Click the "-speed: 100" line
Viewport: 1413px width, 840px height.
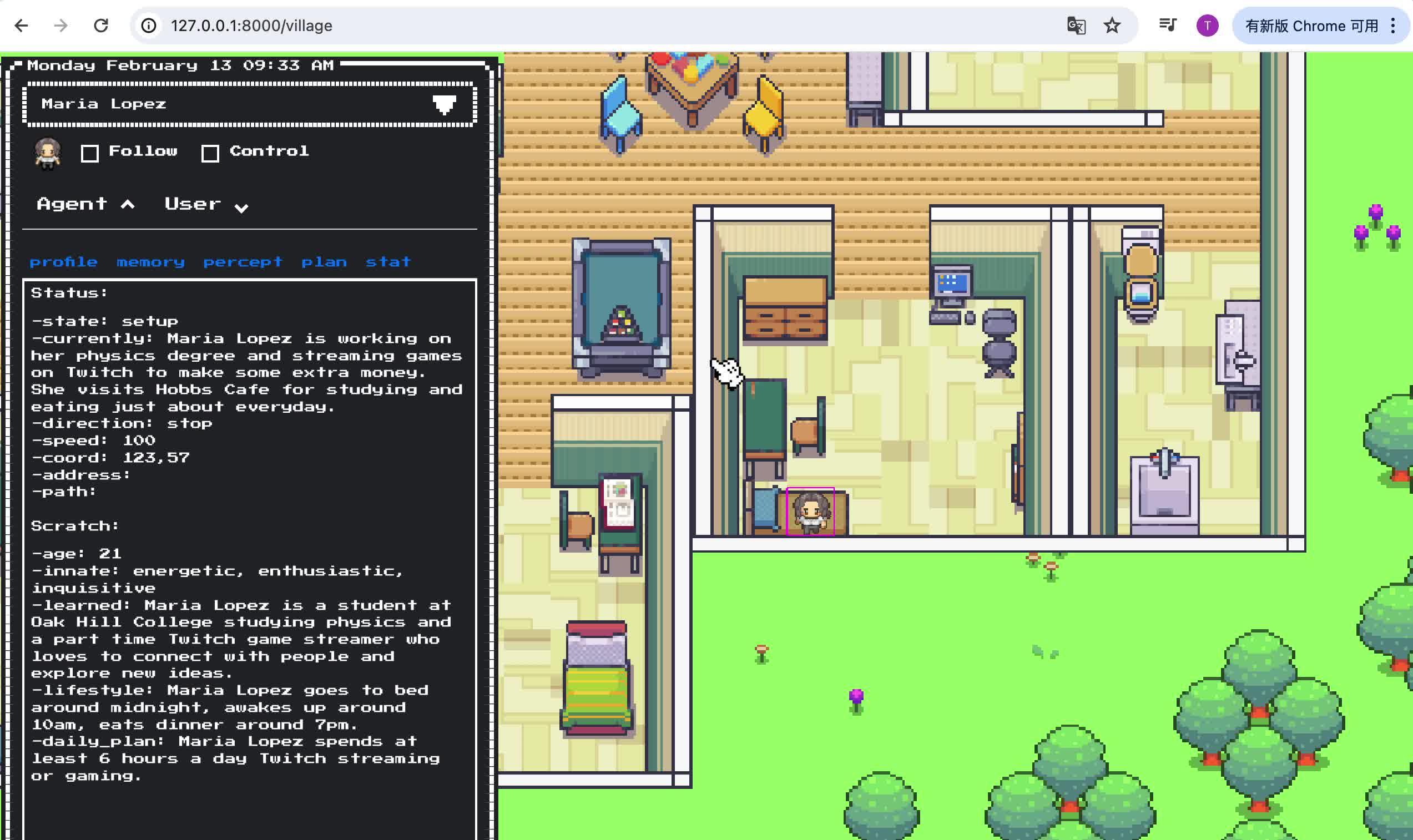[93, 441]
